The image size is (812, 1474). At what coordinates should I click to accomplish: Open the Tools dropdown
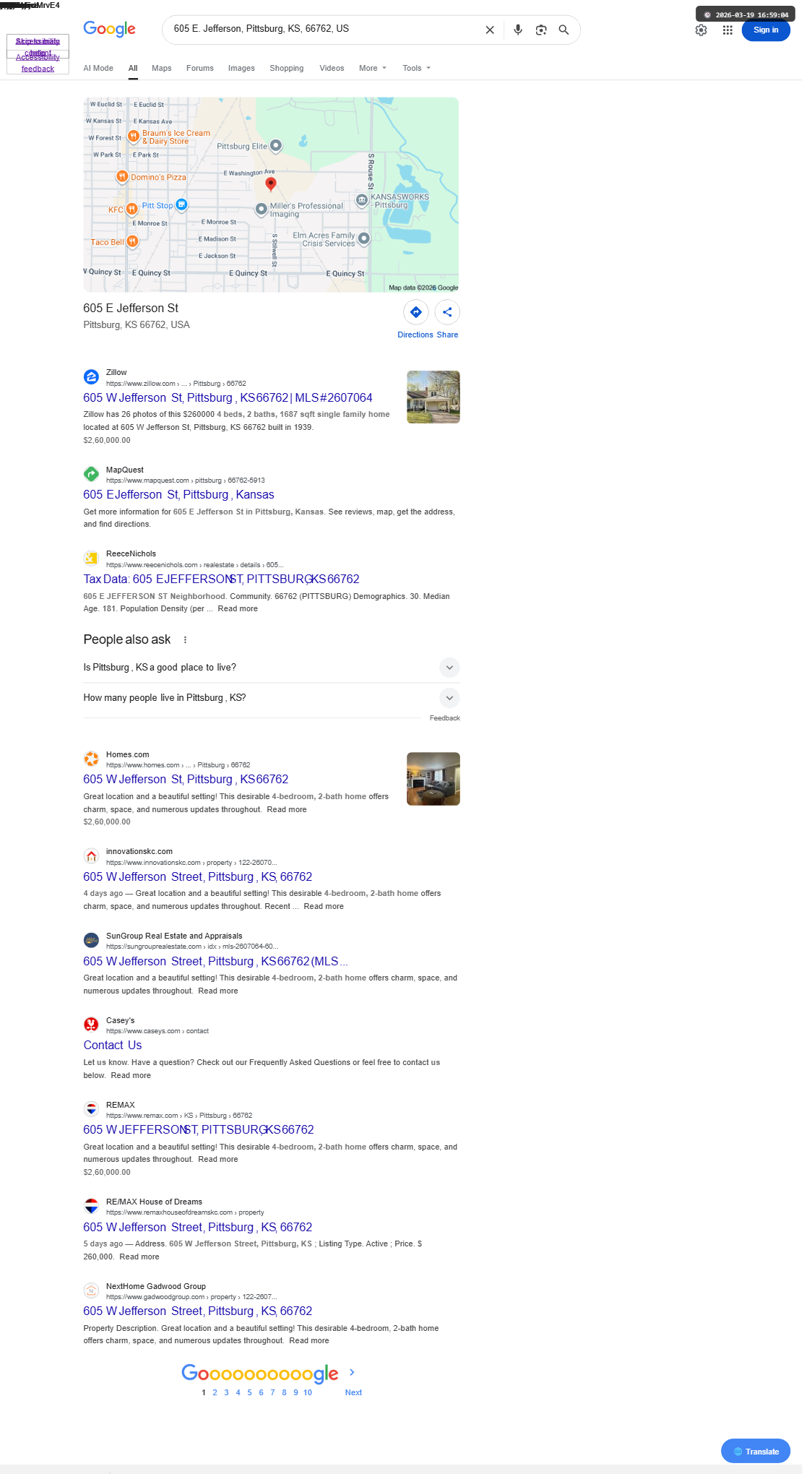pyautogui.click(x=417, y=68)
